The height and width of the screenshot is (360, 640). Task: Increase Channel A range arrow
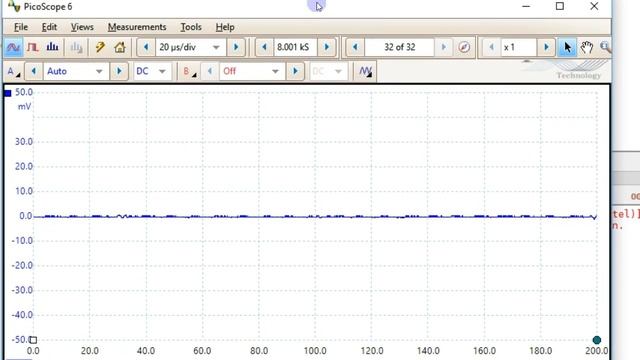point(119,71)
